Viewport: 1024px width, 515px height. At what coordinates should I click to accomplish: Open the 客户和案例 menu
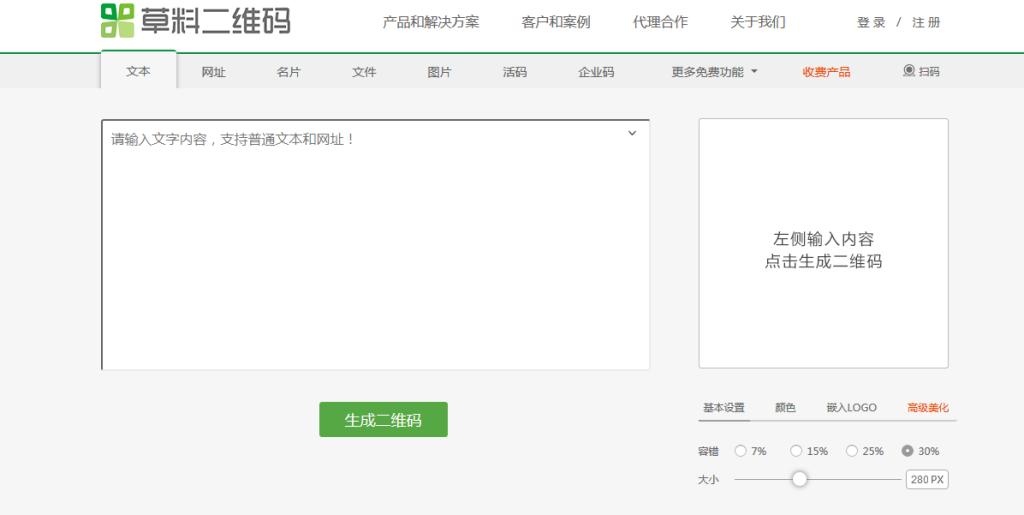coord(556,22)
